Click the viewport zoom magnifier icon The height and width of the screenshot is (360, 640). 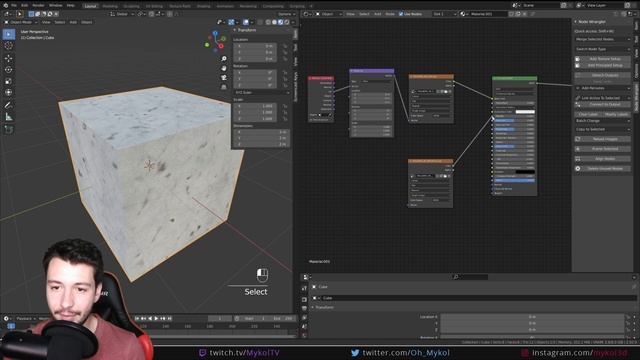point(224,59)
